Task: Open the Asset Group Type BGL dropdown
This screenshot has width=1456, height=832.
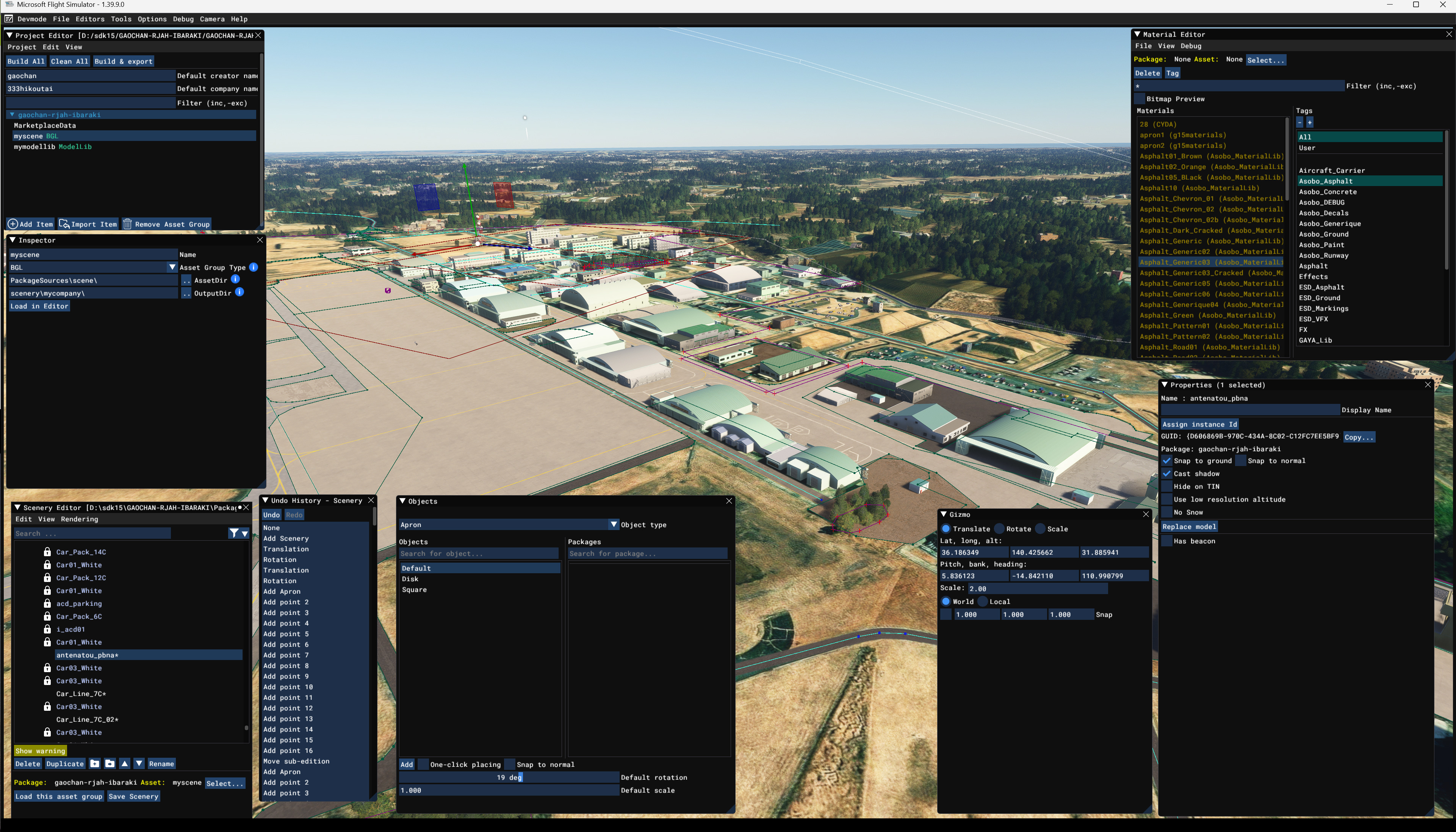Action: coord(172,267)
